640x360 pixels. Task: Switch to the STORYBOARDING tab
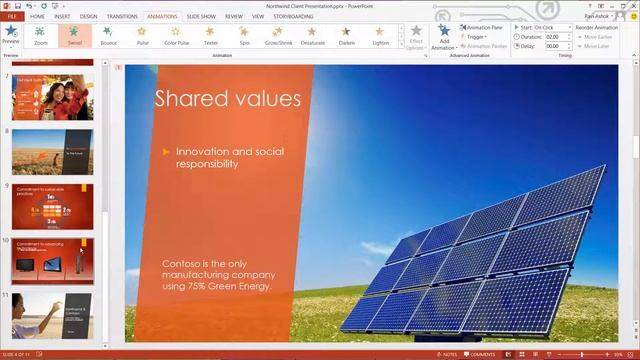[293, 16]
